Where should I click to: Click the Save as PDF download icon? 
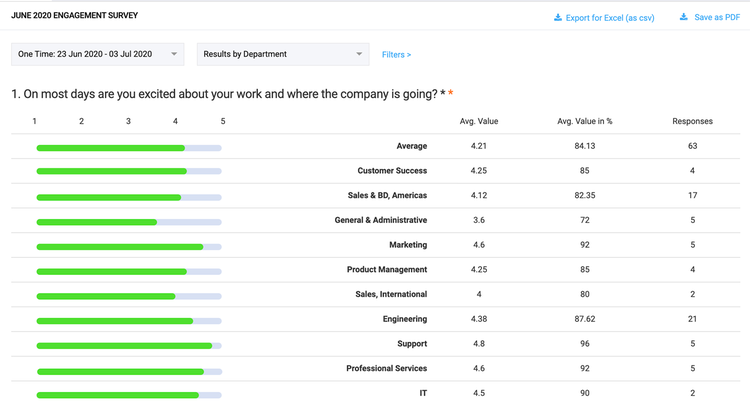click(x=684, y=17)
